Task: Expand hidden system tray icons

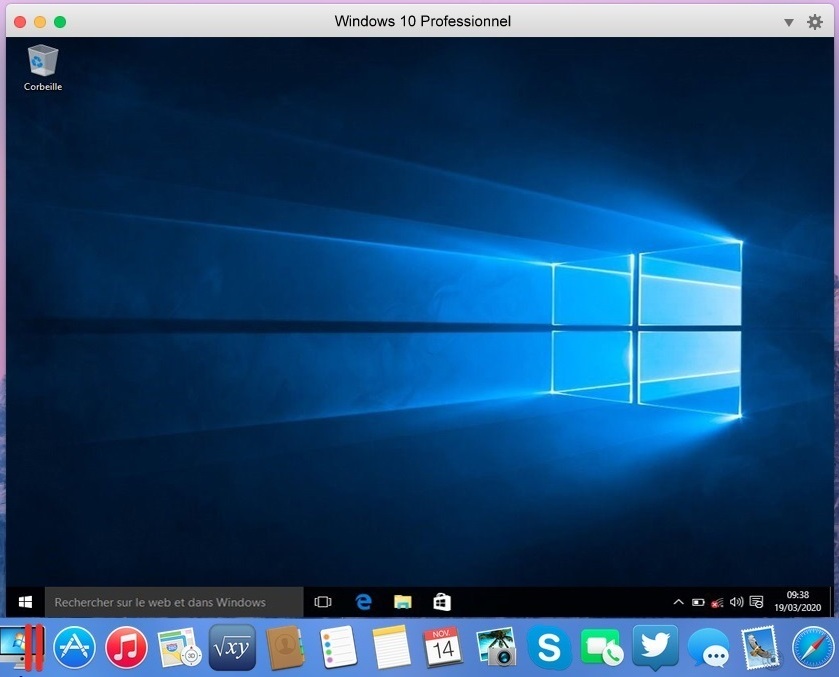Action: pyautogui.click(x=678, y=602)
